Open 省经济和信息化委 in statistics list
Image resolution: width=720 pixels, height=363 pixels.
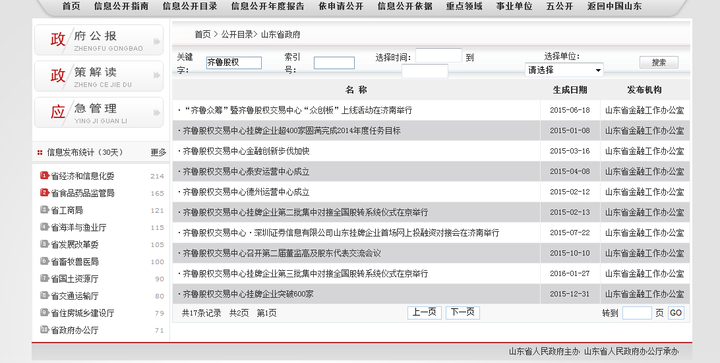(82, 176)
